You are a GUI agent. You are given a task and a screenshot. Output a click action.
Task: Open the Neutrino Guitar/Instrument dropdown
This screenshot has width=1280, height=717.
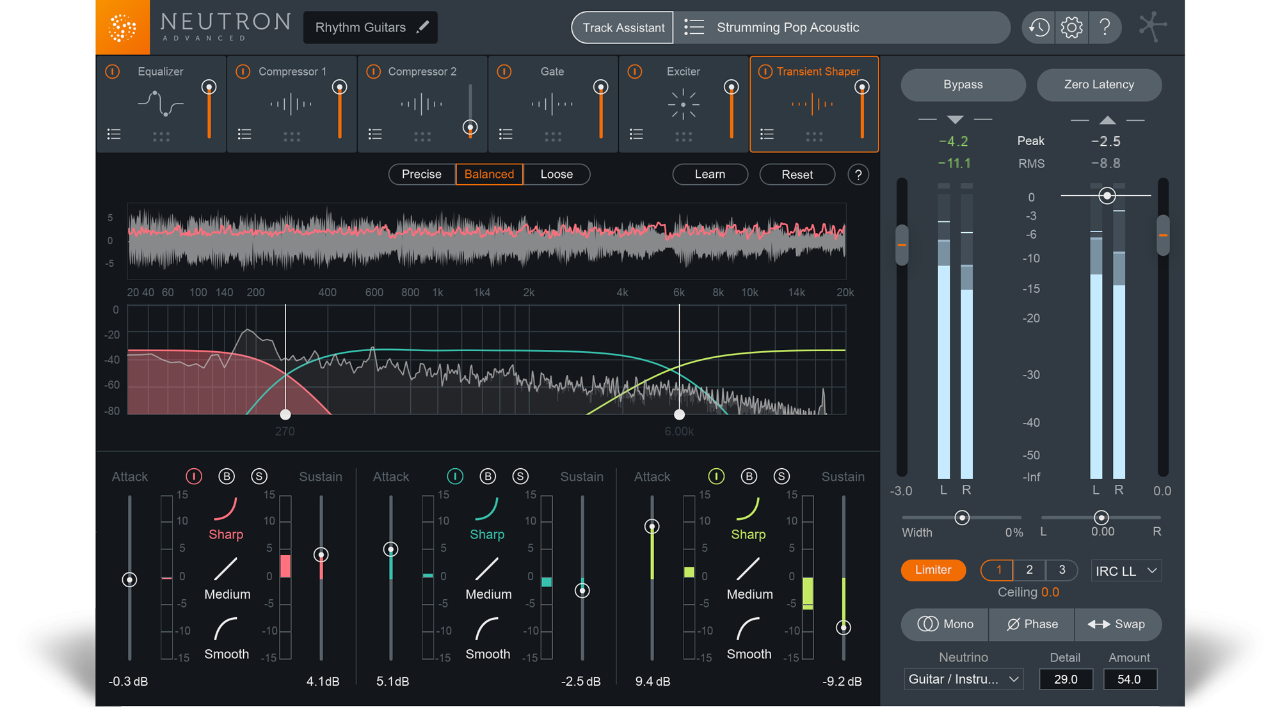pyautogui.click(x=963, y=679)
